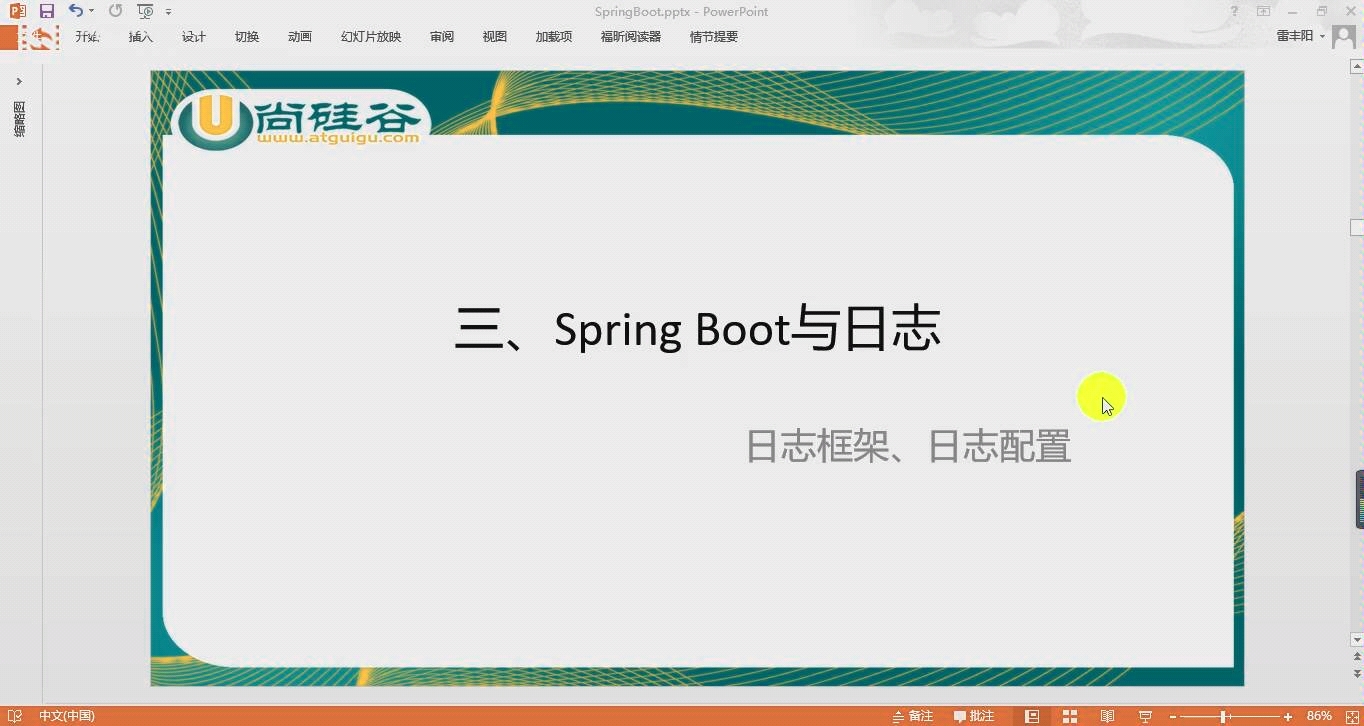Toggle the 备注 (Notes) pane
Image resolution: width=1364 pixels, height=726 pixels.
[x=912, y=716]
